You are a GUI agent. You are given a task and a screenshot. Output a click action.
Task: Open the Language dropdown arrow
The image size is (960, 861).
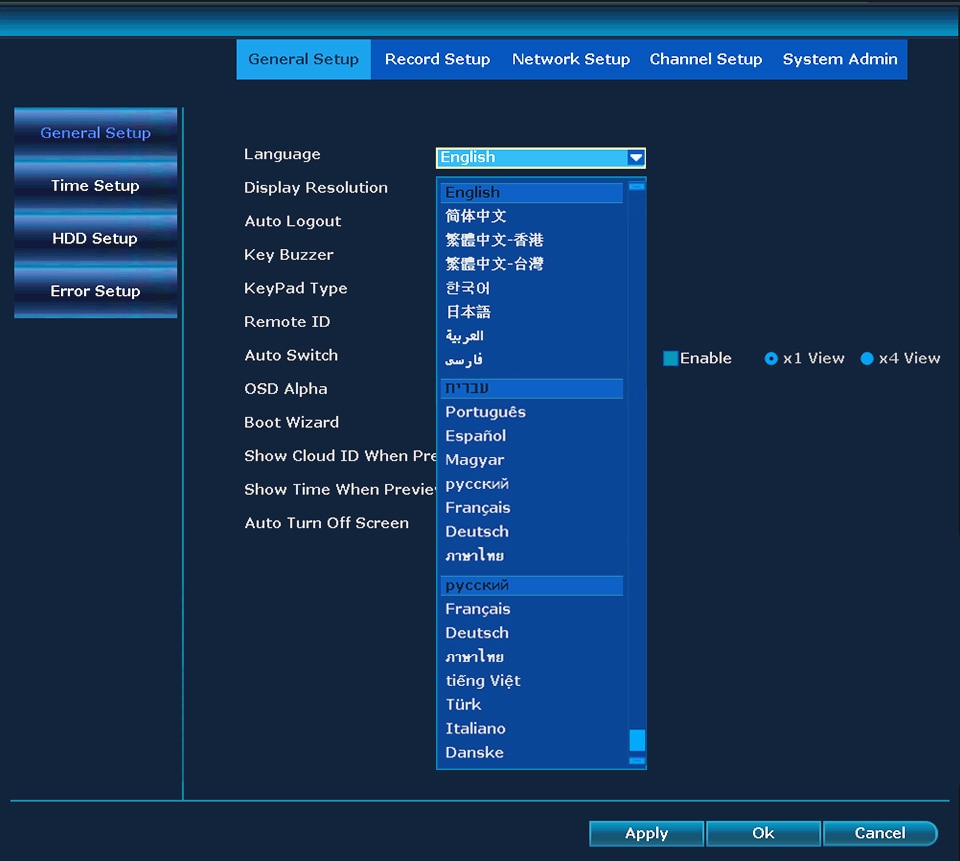click(x=636, y=158)
